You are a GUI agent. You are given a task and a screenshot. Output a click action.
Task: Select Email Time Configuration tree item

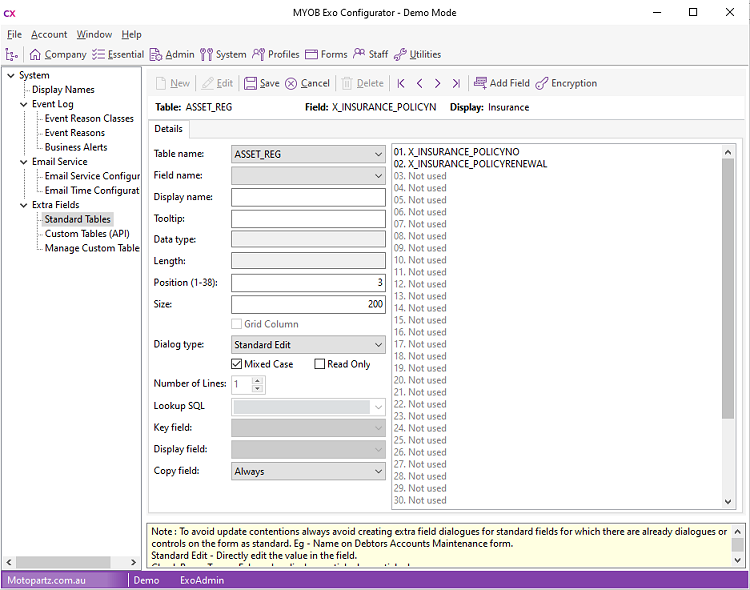(92, 190)
